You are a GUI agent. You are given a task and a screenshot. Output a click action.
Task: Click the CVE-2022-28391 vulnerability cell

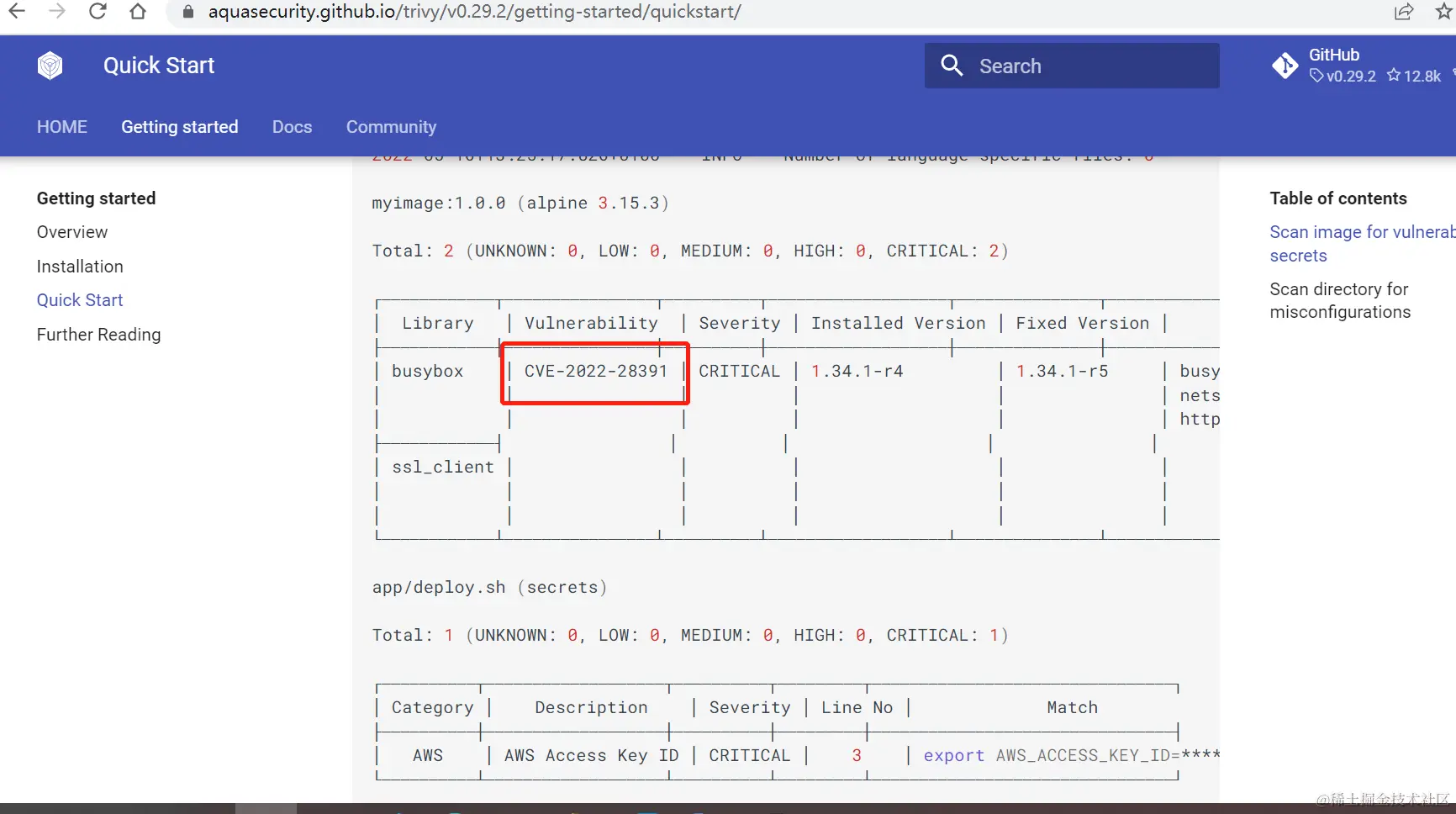(596, 371)
